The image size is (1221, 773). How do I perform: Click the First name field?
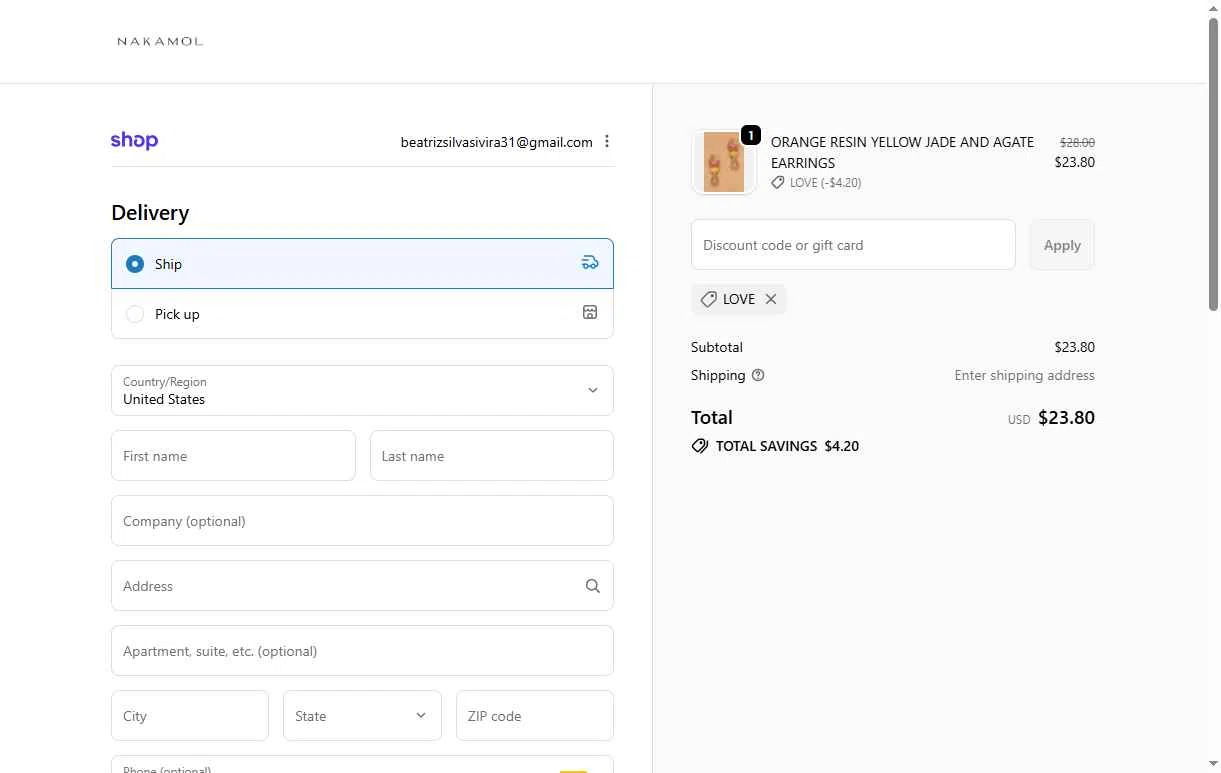click(233, 456)
